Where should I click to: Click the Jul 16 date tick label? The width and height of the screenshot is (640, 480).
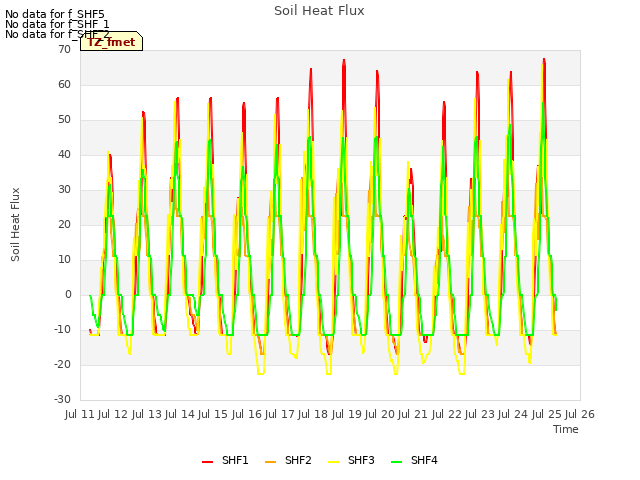[x=246, y=414]
